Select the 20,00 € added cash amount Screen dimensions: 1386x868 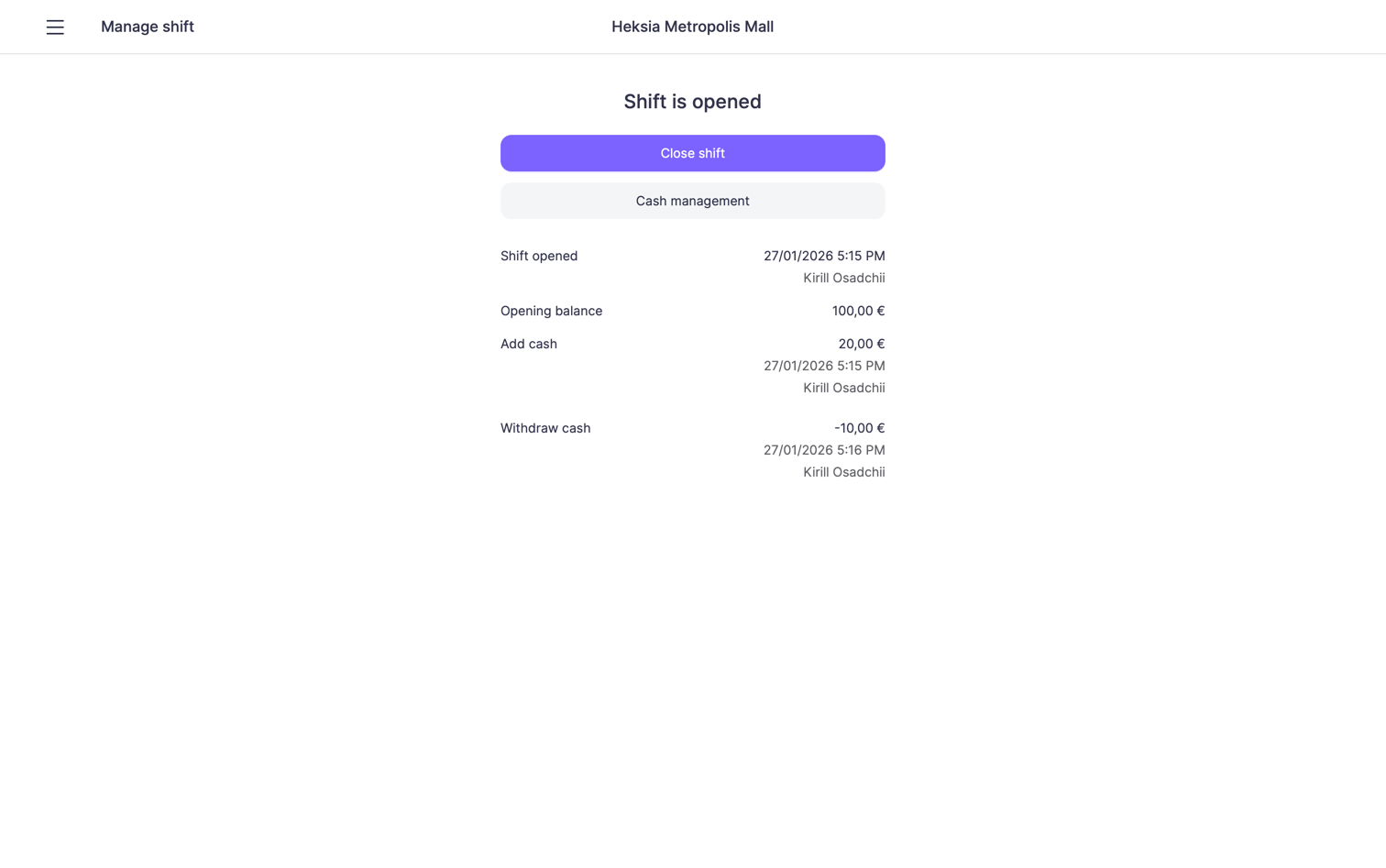pyautogui.click(x=861, y=344)
